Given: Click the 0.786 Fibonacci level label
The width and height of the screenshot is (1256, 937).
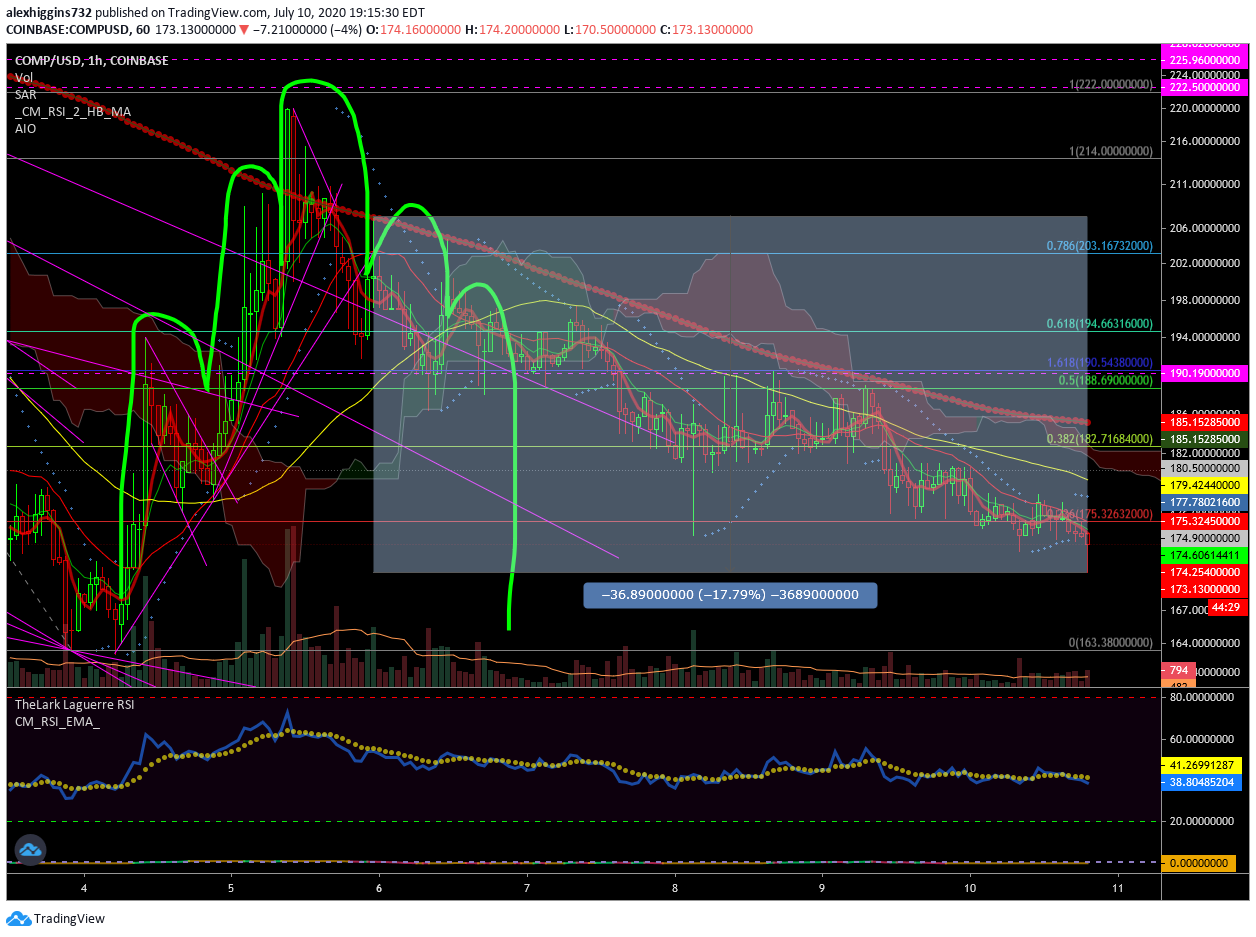Looking at the screenshot, I should point(1099,245).
